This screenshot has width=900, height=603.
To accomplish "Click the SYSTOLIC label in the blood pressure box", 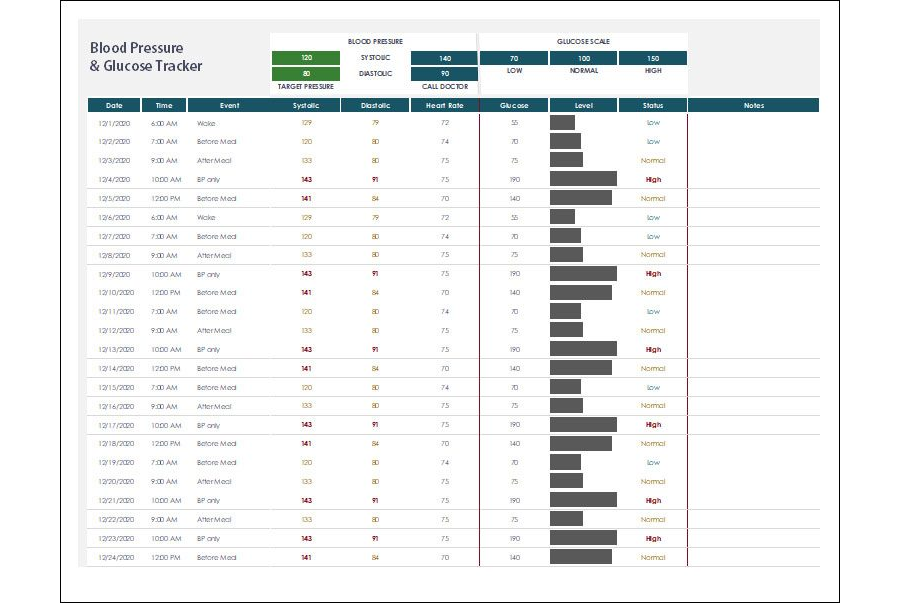I will click(375, 58).
